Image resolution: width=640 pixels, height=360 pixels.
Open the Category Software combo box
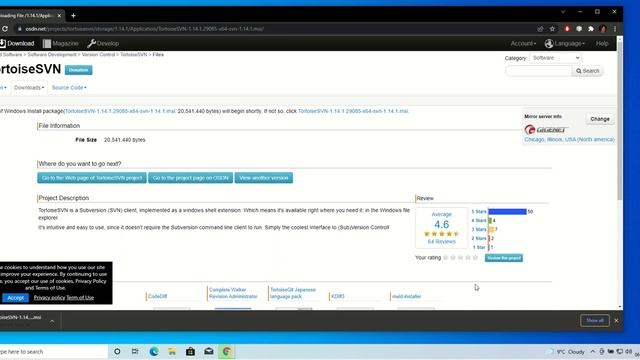coord(556,58)
